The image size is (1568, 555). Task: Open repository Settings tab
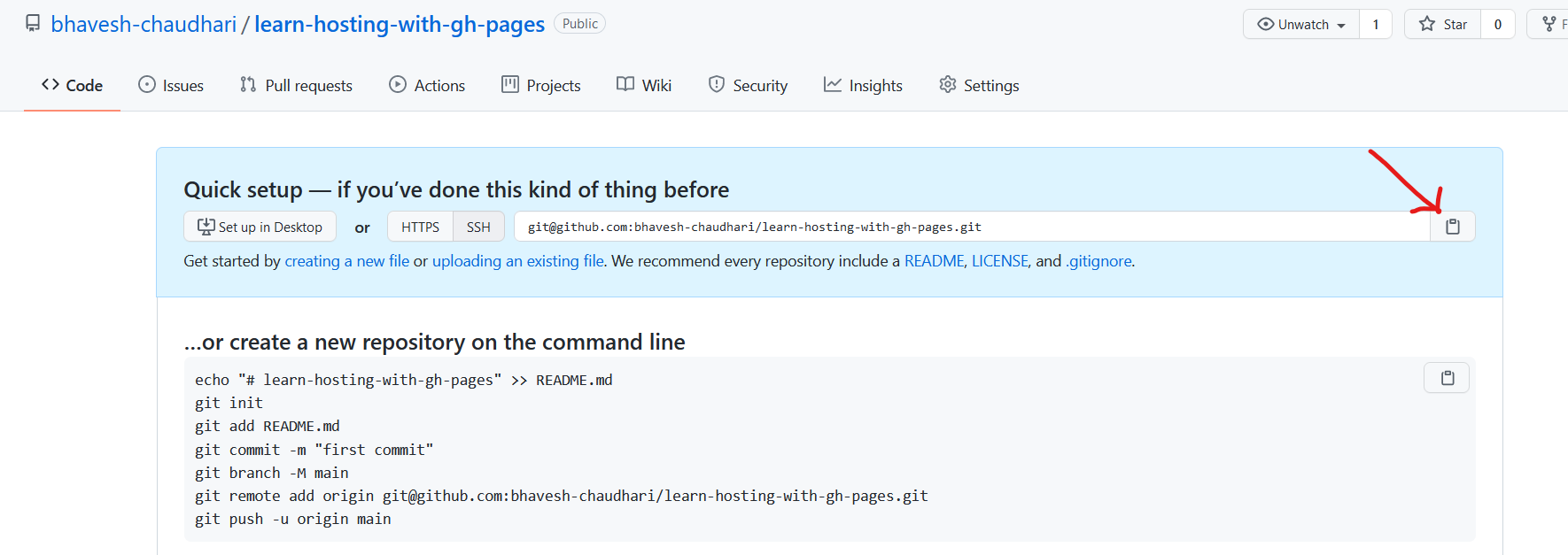click(x=979, y=85)
